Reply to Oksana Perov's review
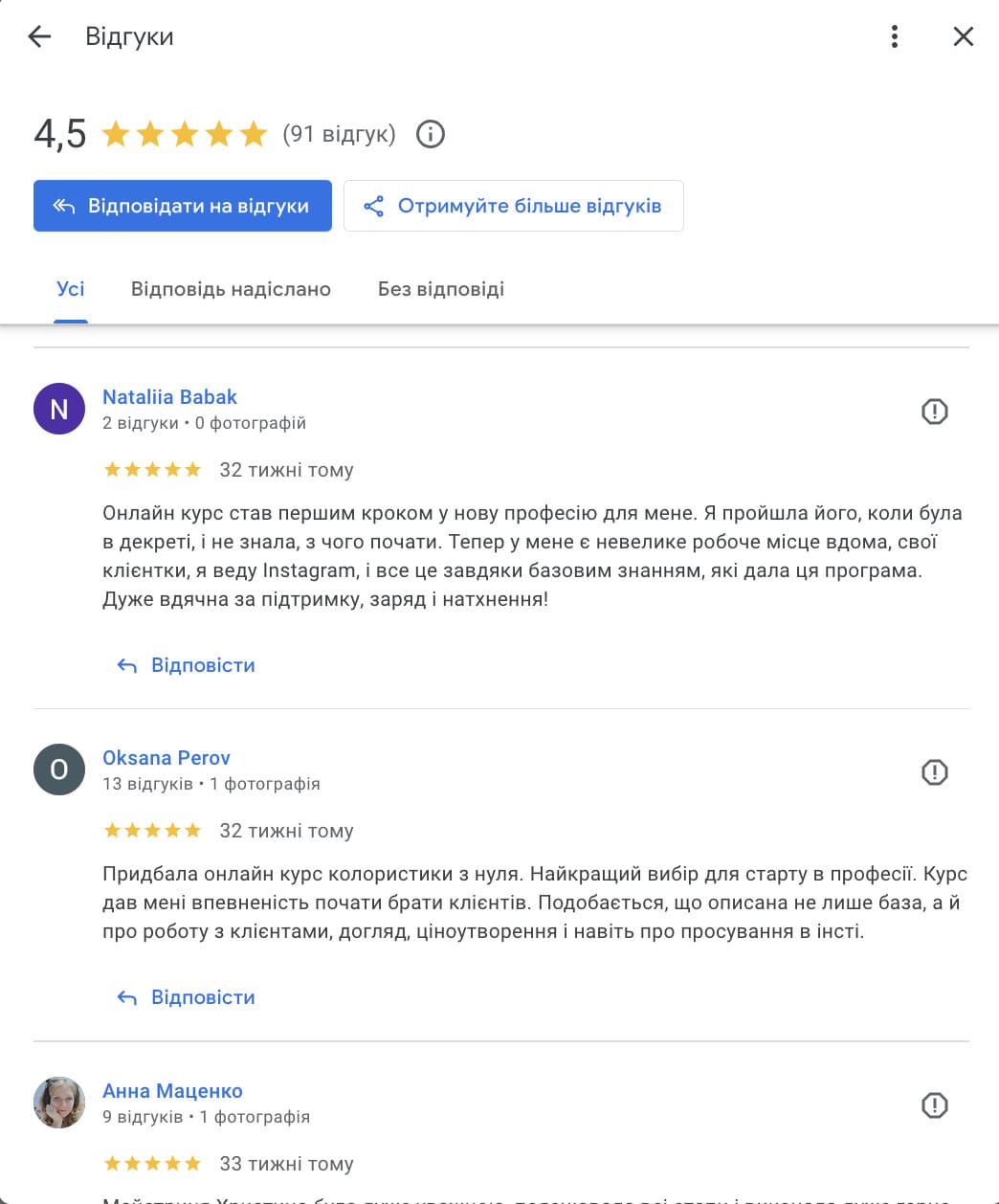 [187, 997]
